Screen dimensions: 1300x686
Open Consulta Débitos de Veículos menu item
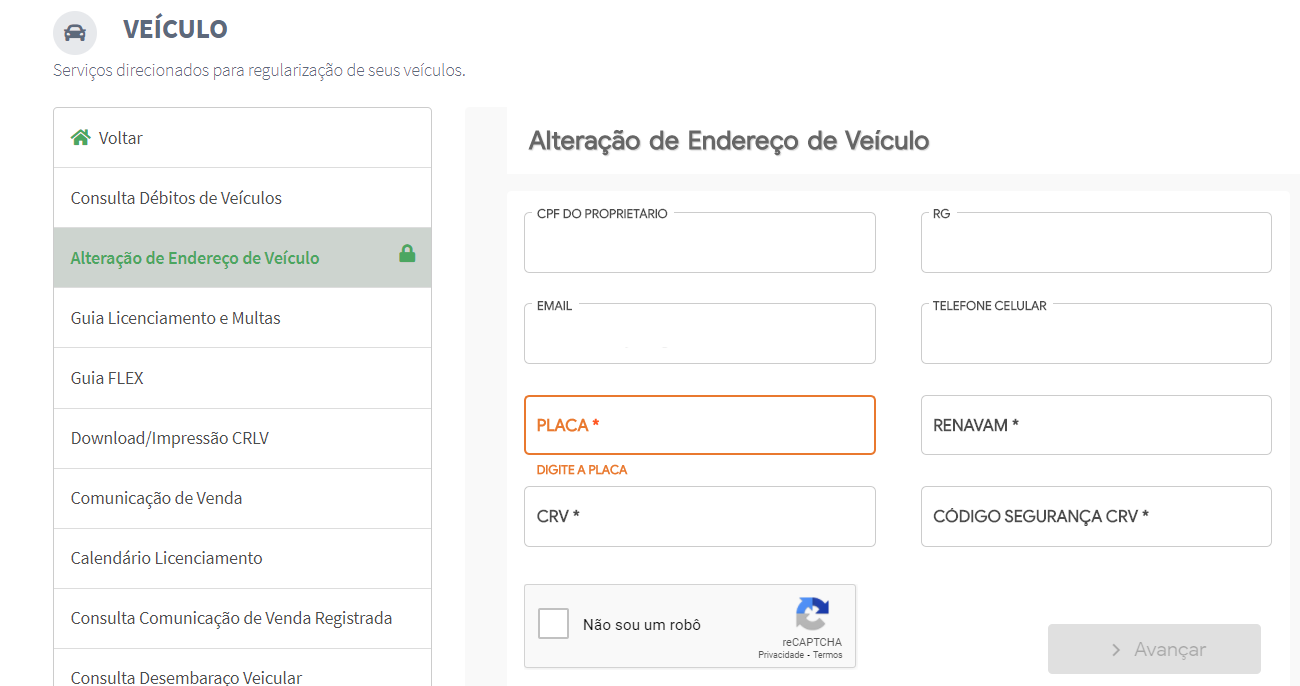(x=176, y=198)
